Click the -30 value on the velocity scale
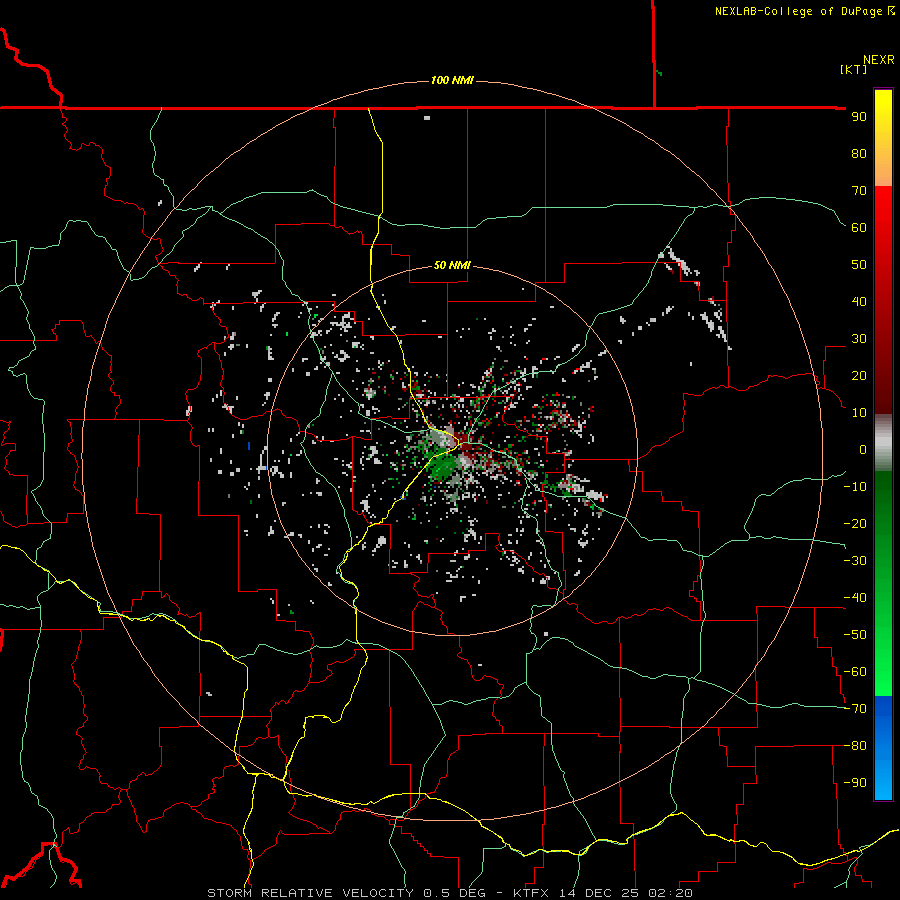The height and width of the screenshot is (900, 900). 855,561
